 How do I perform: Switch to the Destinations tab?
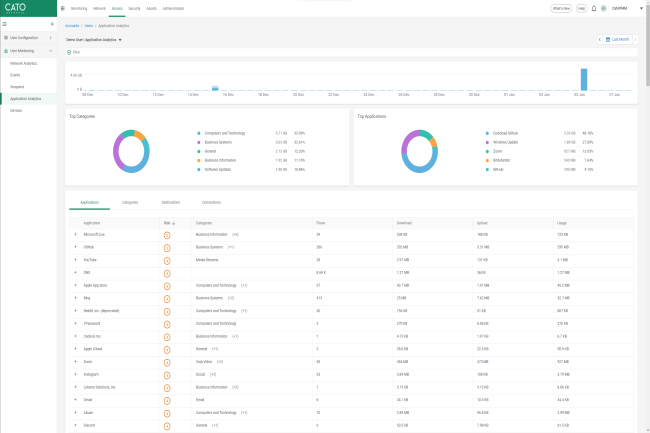(x=170, y=202)
